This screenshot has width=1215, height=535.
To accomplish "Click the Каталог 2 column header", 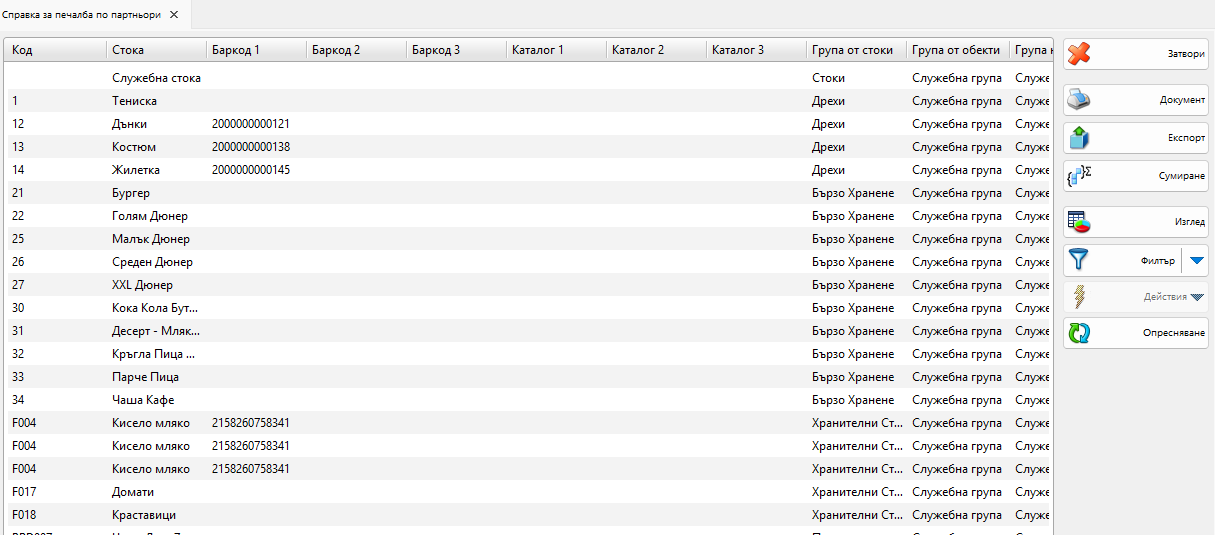I will pos(655,50).
